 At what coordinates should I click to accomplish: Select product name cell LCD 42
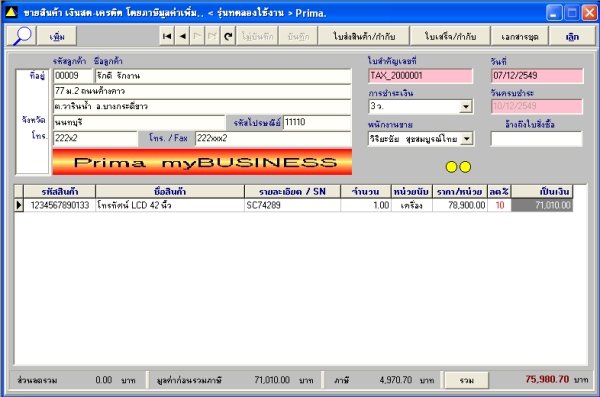pyautogui.click(x=170, y=205)
